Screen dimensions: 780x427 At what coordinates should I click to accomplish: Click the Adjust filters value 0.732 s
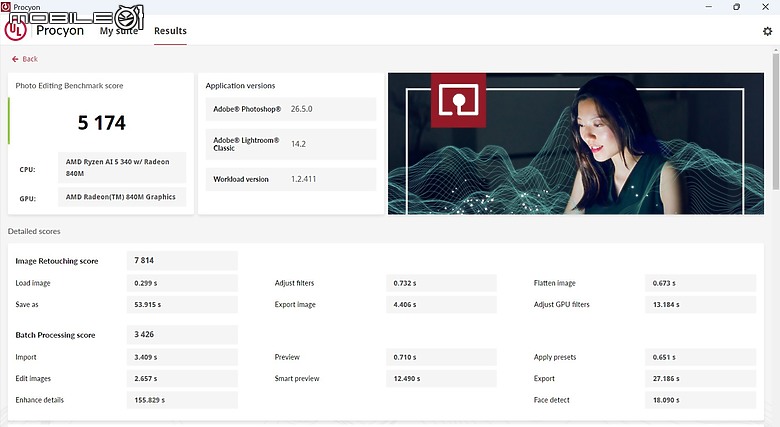click(x=441, y=283)
